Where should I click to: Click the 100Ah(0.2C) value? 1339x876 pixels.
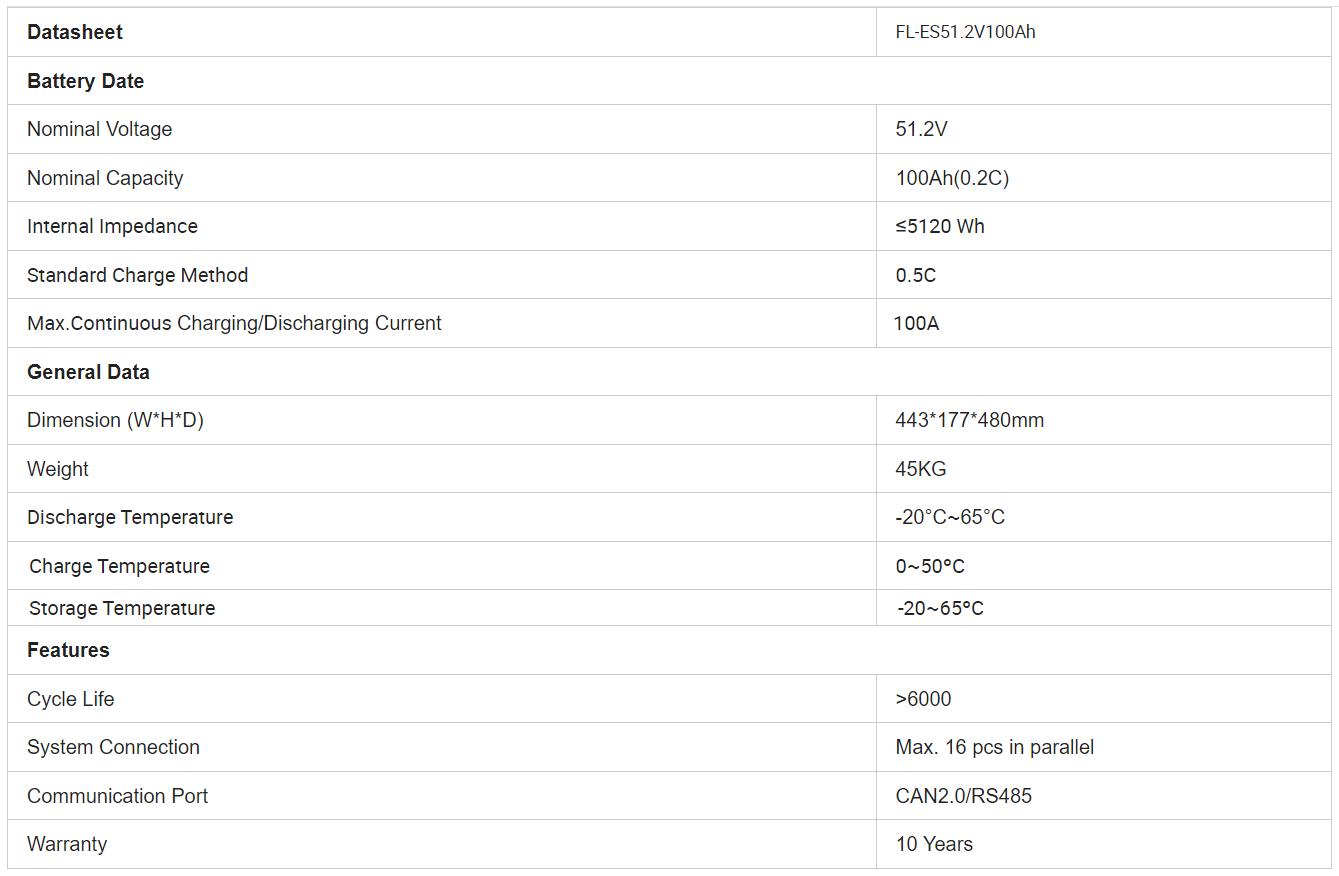coord(952,178)
